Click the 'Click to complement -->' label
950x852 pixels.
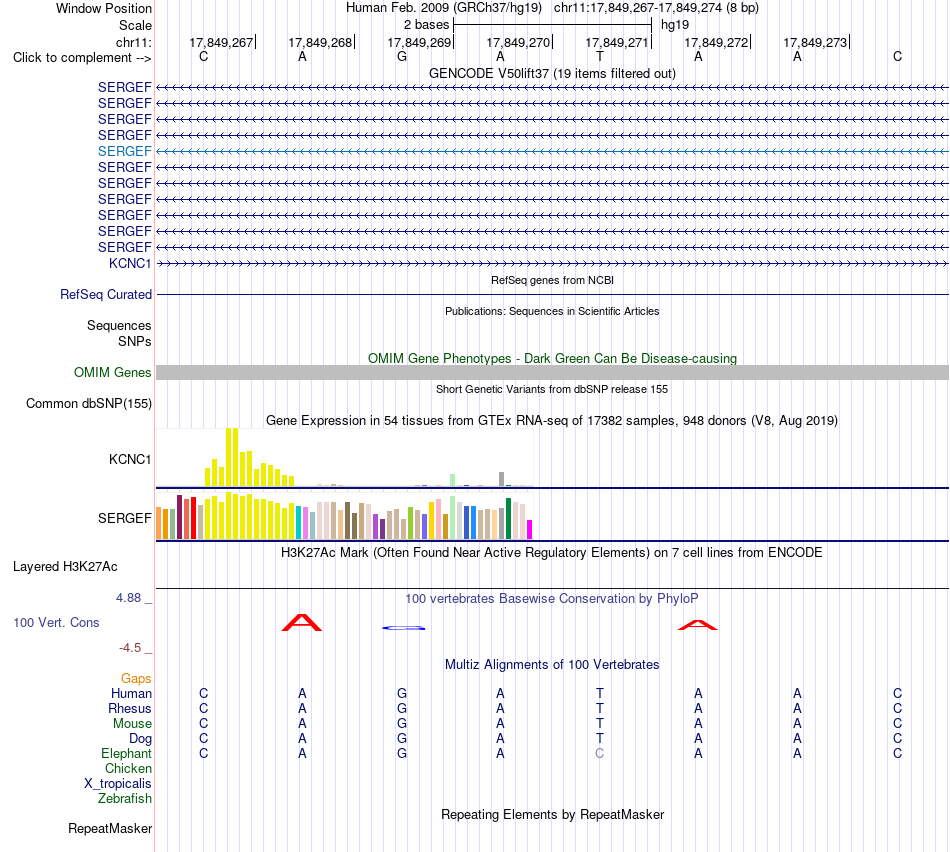click(82, 58)
